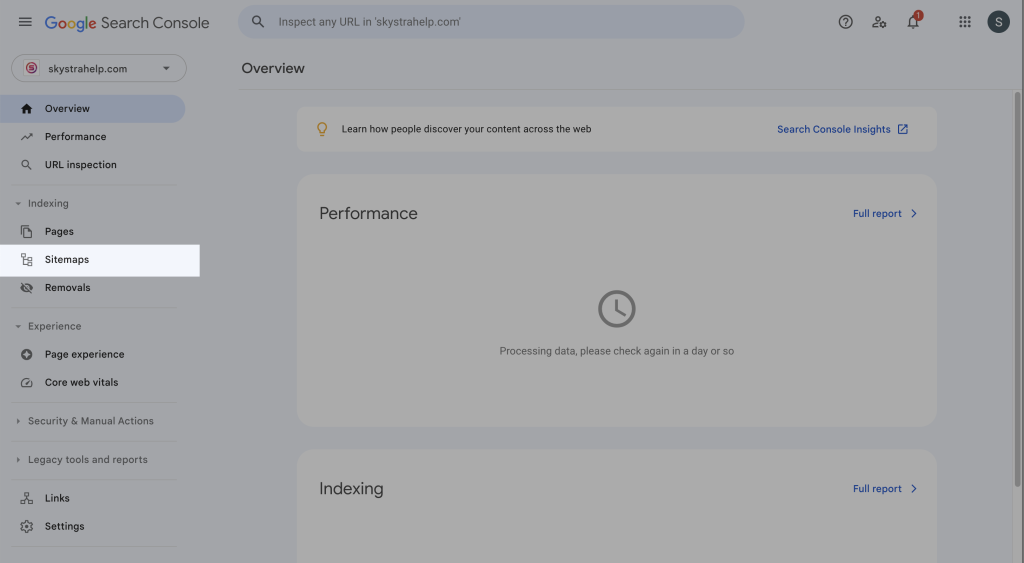Click the lightbulb insights icon
Screen dimensions: 1024x563
click(322, 129)
